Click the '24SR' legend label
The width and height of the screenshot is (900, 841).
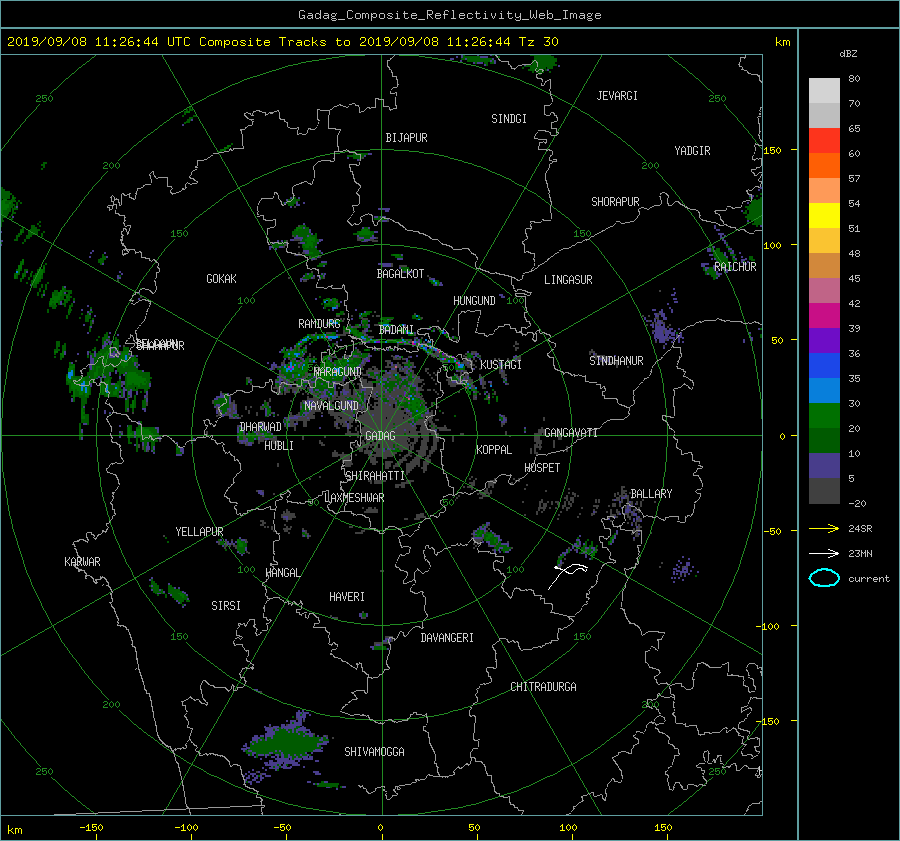[x=860, y=529]
